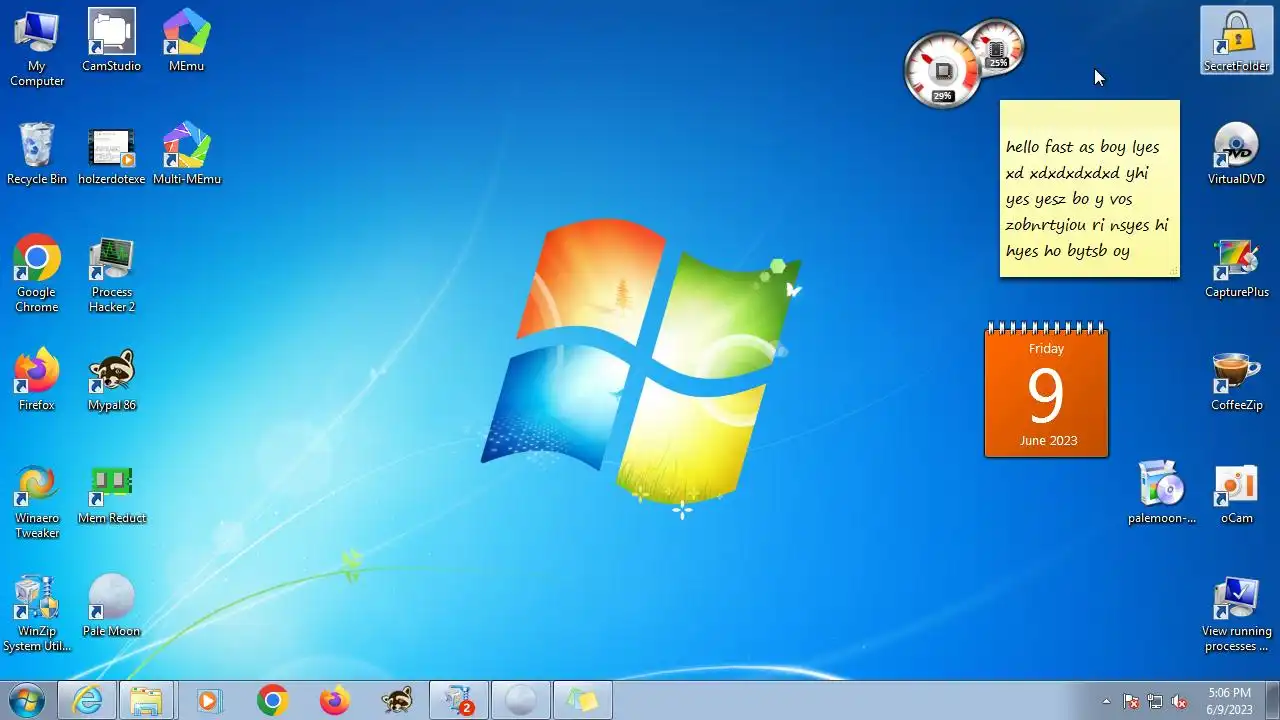Open Windows Explorer from the taskbar
This screenshot has width=1280, height=720.
(147, 701)
